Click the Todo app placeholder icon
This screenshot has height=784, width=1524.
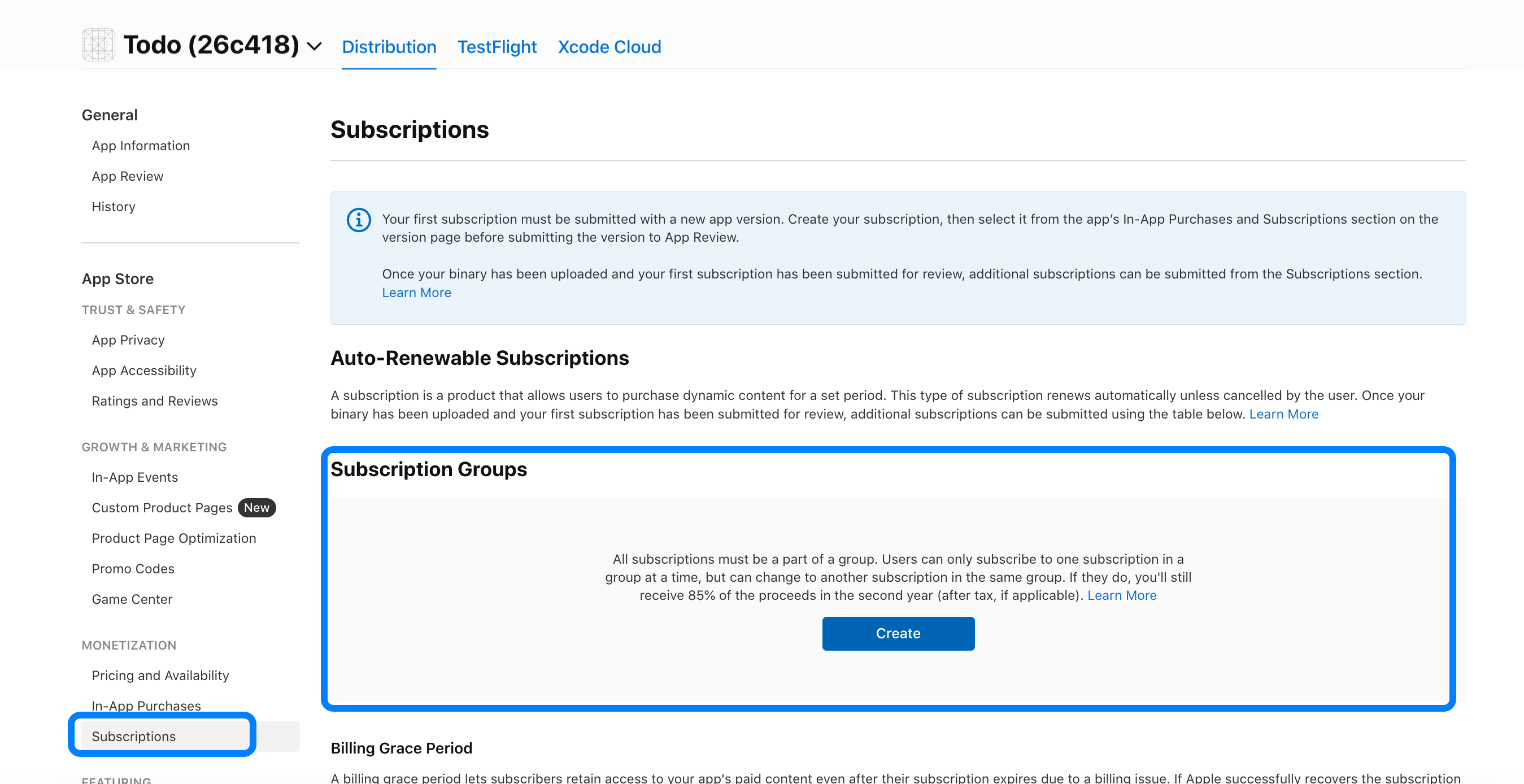[98, 45]
